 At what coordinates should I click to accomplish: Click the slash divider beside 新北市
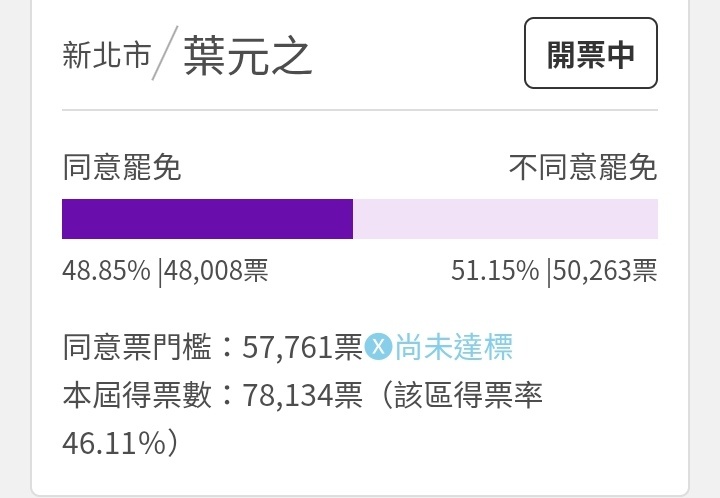[x=164, y=54]
